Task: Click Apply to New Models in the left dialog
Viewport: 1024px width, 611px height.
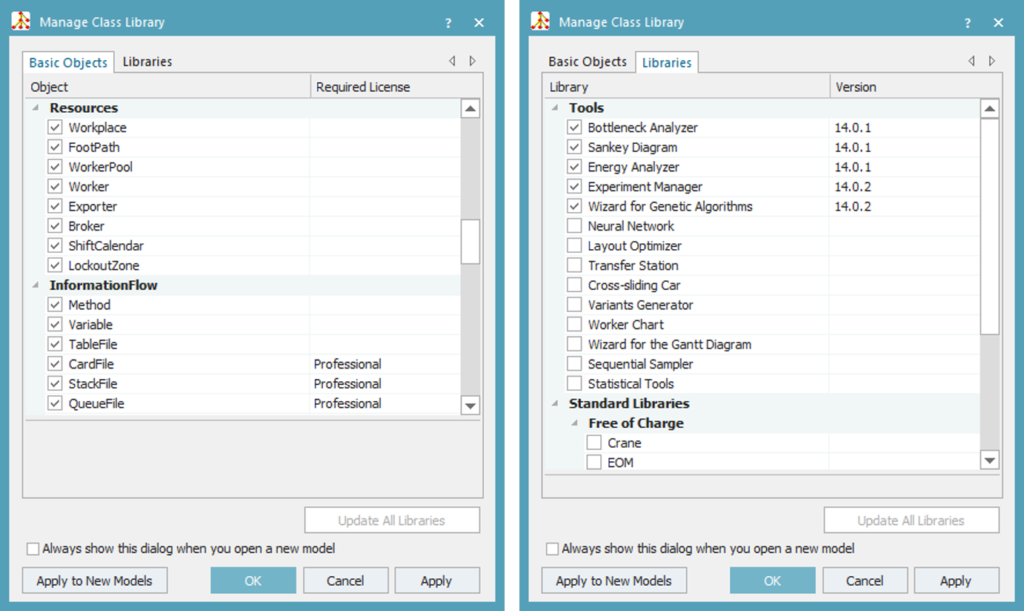Action: pyautogui.click(x=95, y=580)
